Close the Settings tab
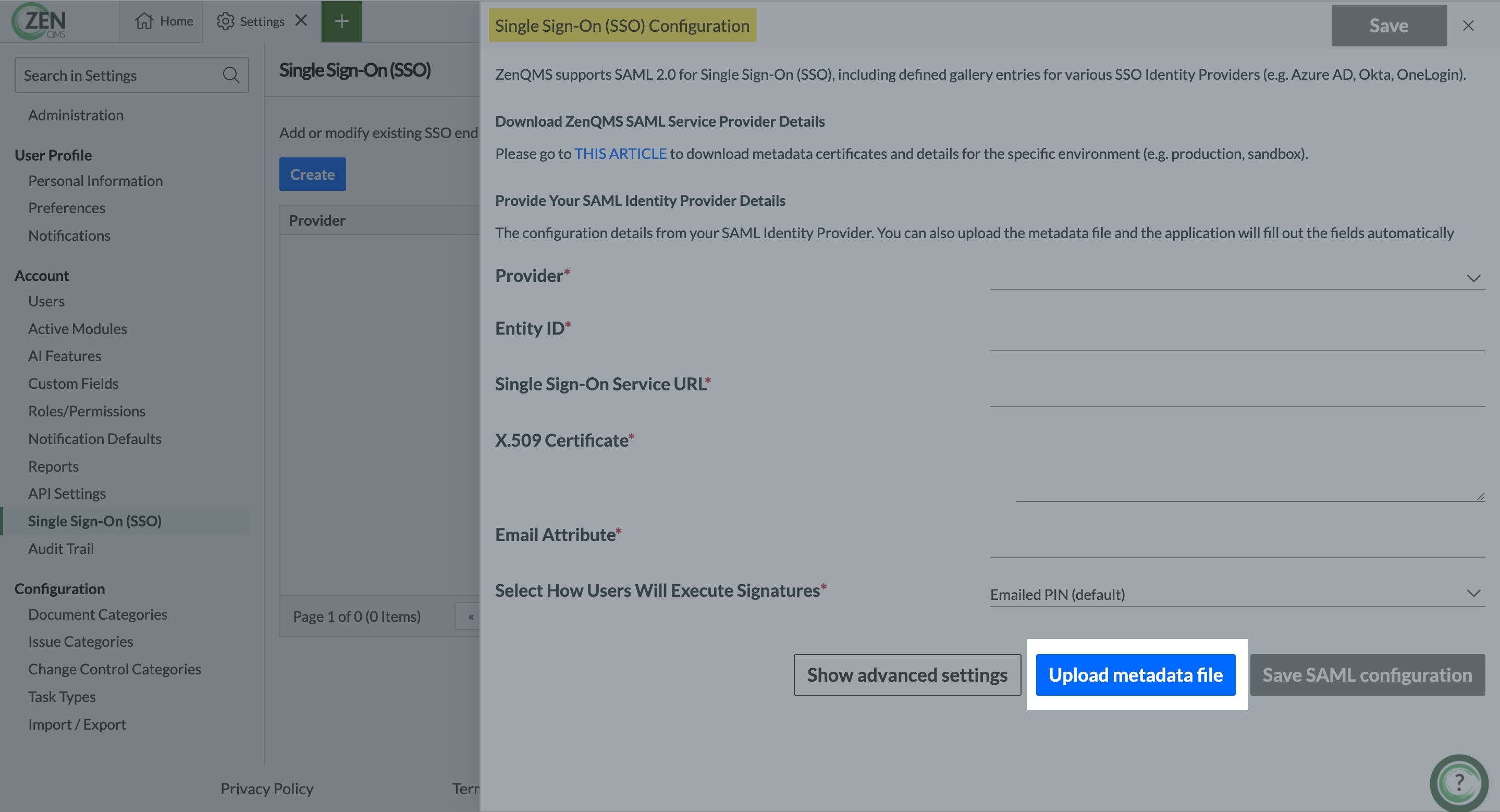The image size is (1500, 812). click(x=301, y=20)
